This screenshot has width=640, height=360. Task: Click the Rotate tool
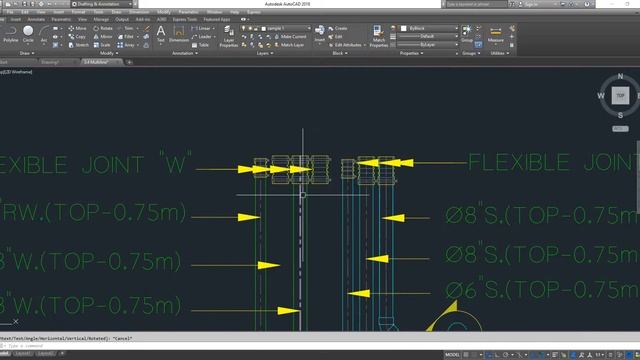102,29
